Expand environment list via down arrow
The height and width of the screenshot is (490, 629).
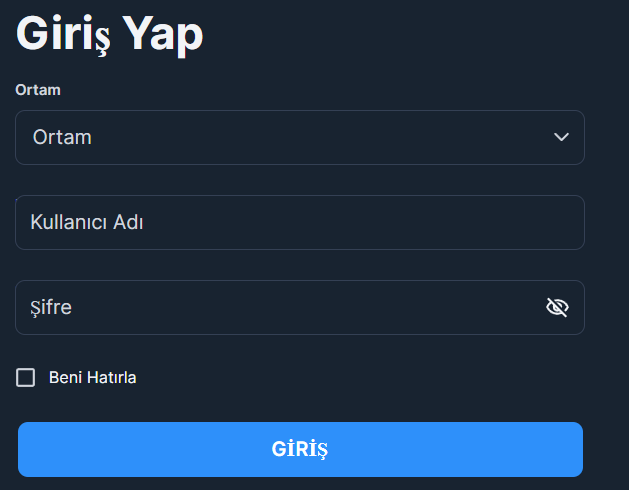[x=561, y=137]
